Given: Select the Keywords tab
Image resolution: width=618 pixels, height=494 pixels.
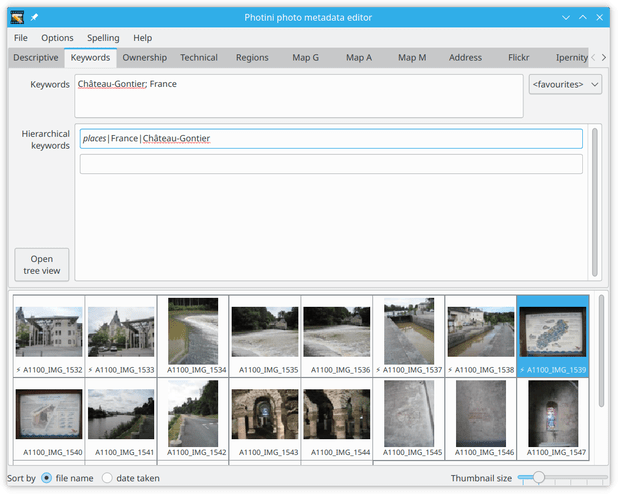Looking at the screenshot, I should click(x=90, y=58).
